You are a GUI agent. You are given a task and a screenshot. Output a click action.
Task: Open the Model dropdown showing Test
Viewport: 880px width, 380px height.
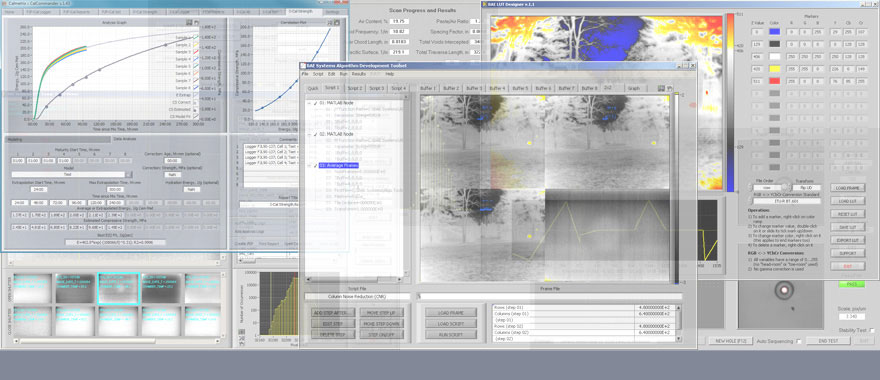(129, 175)
